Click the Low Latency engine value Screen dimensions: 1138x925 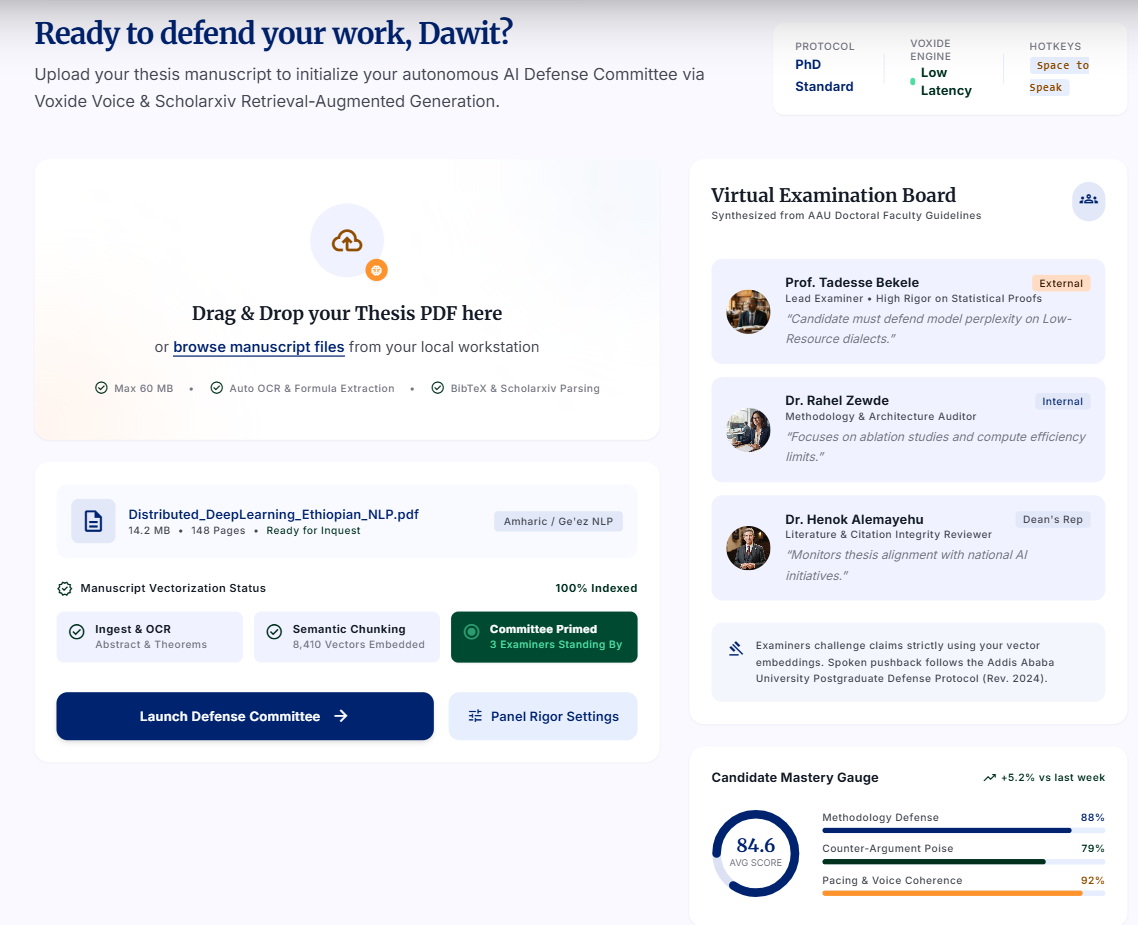(x=946, y=81)
